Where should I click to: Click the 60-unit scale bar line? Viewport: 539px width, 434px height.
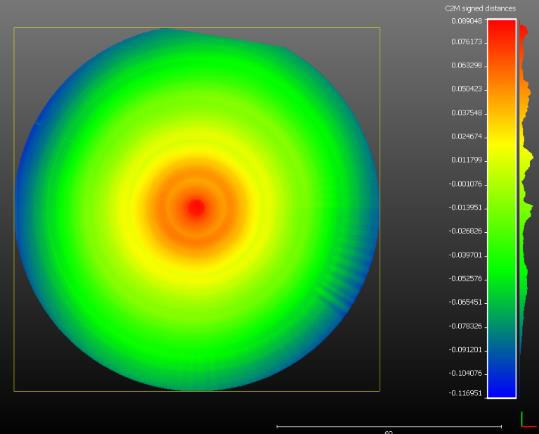pyautogui.click(x=389, y=426)
